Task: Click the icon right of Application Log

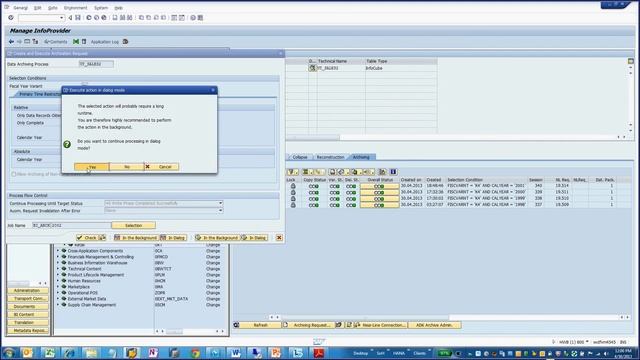Action: click(x=125, y=42)
